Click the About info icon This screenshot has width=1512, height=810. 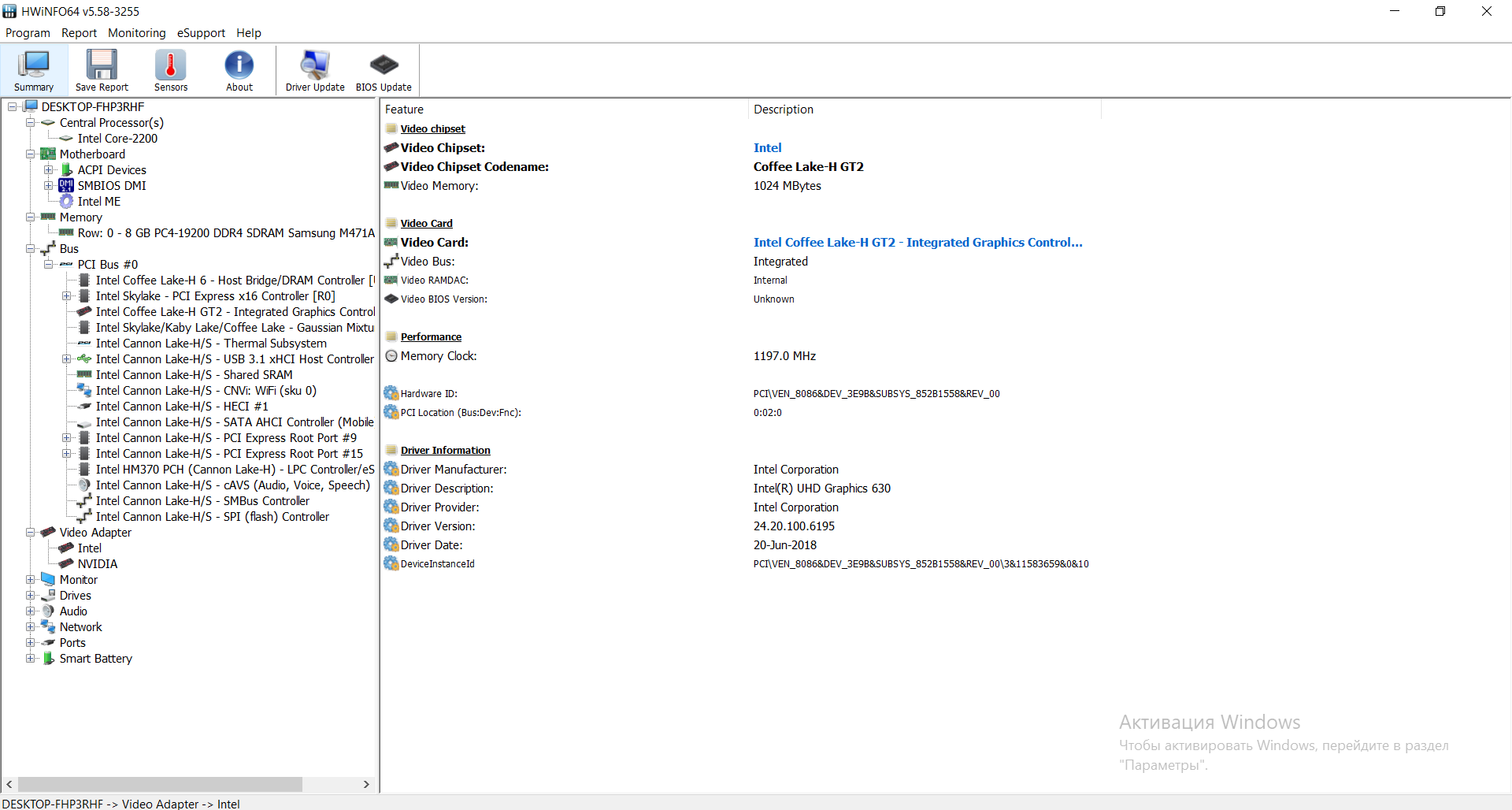(x=239, y=65)
